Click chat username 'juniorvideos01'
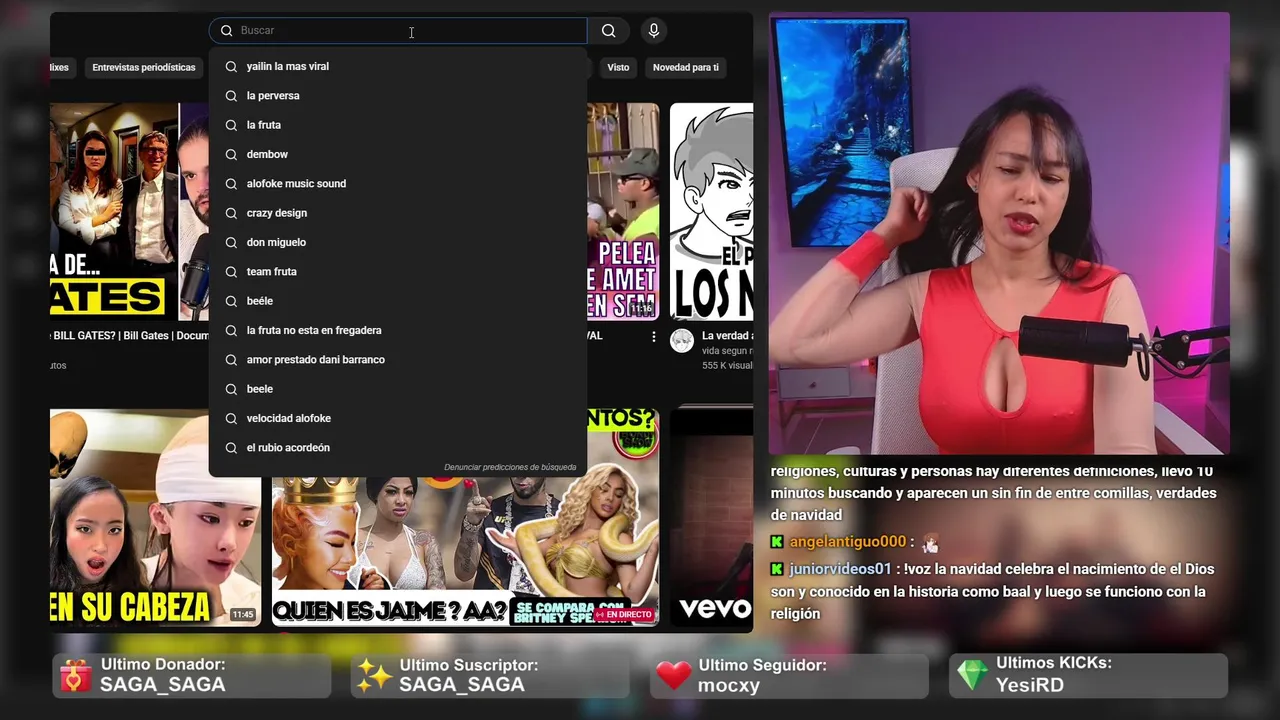Viewport: 1280px width, 720px height. point(840,569)
